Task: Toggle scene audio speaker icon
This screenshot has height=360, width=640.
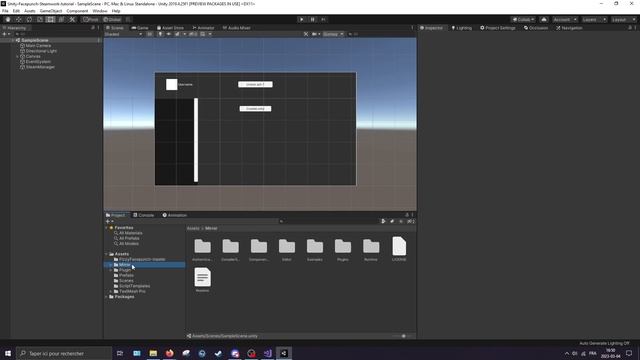Action: [x=169, y=34]
